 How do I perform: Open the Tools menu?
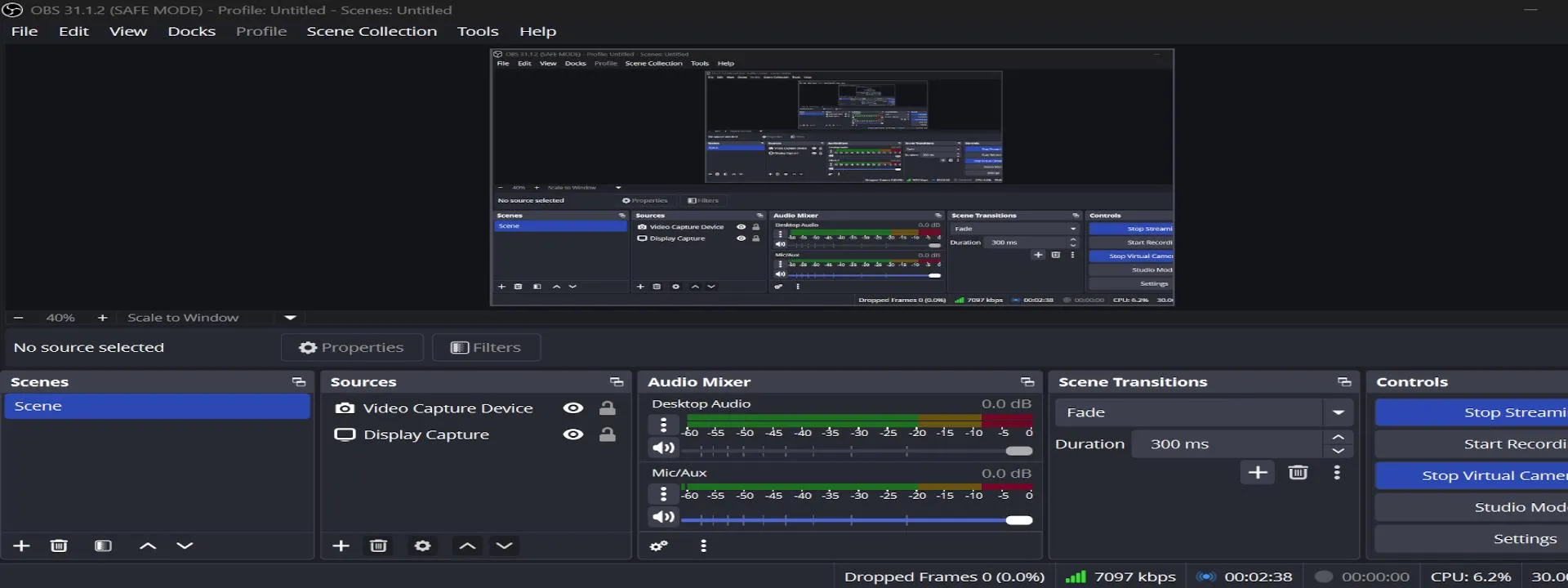pyautogui.click(x=478, y=31)
